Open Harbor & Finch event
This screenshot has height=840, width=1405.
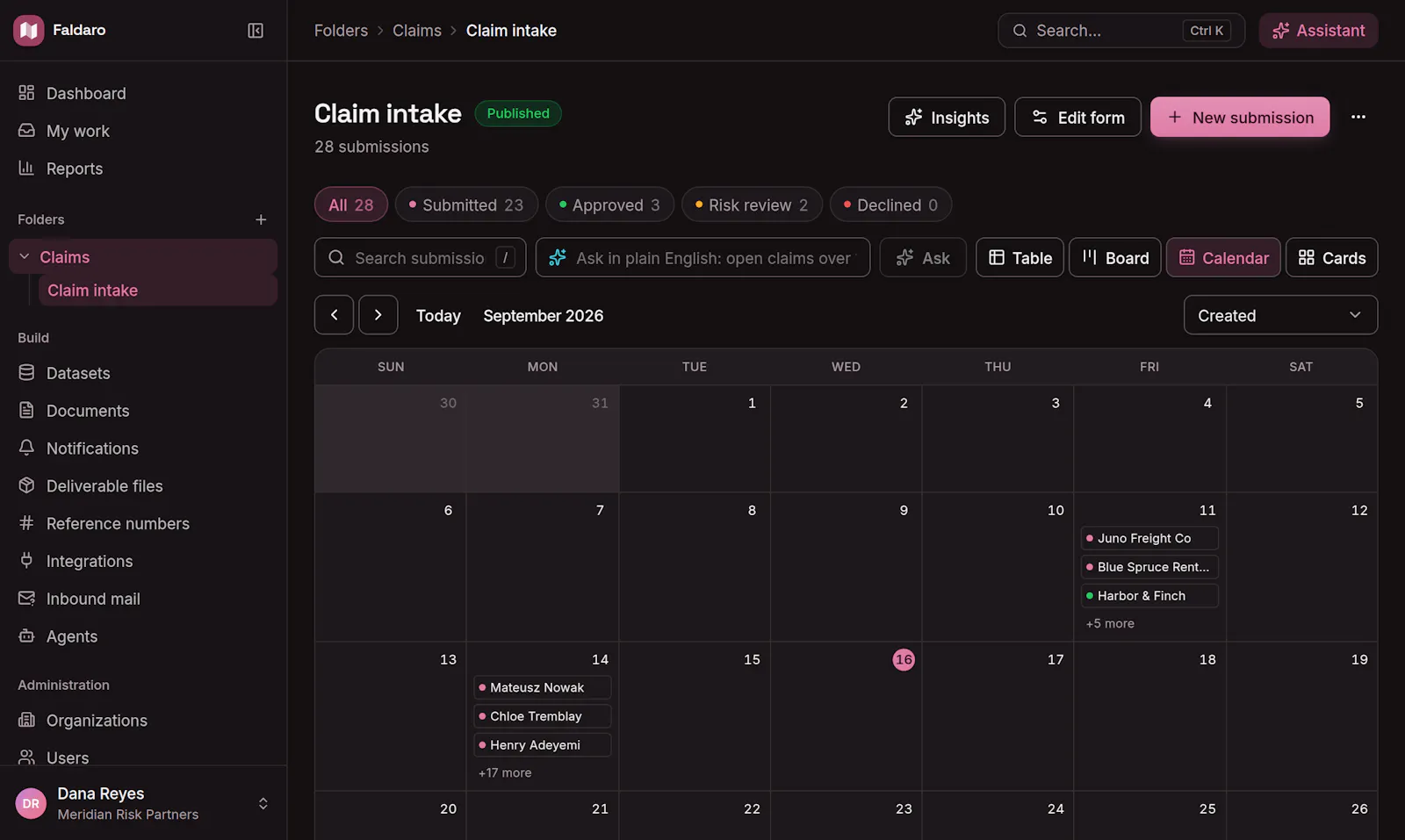[1149, 596]
